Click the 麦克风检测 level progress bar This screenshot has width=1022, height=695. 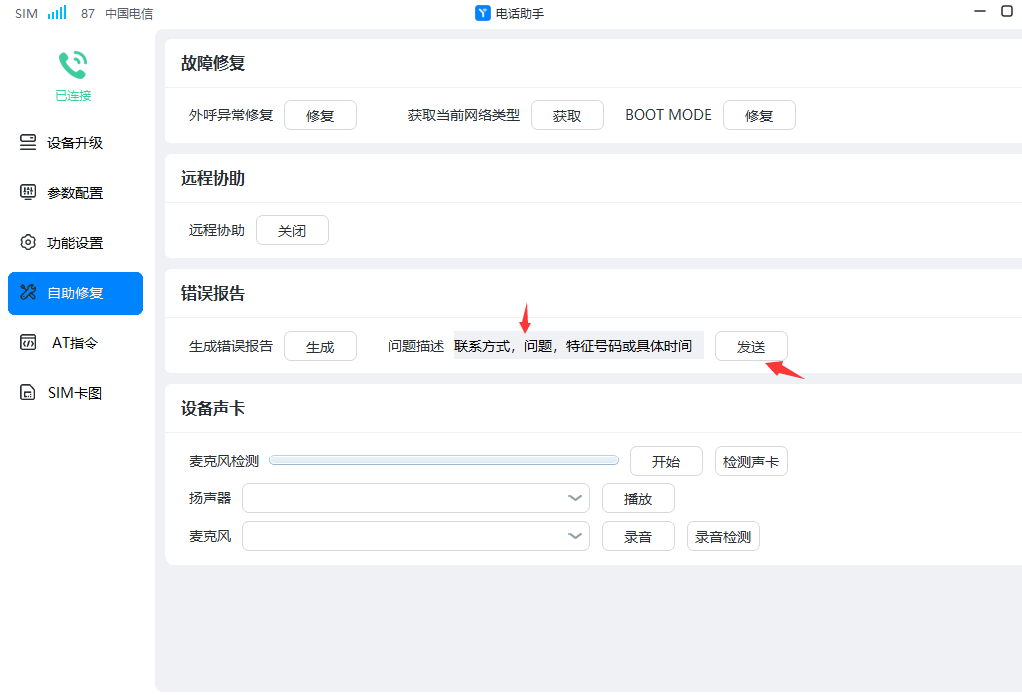(x=444, y=460)
